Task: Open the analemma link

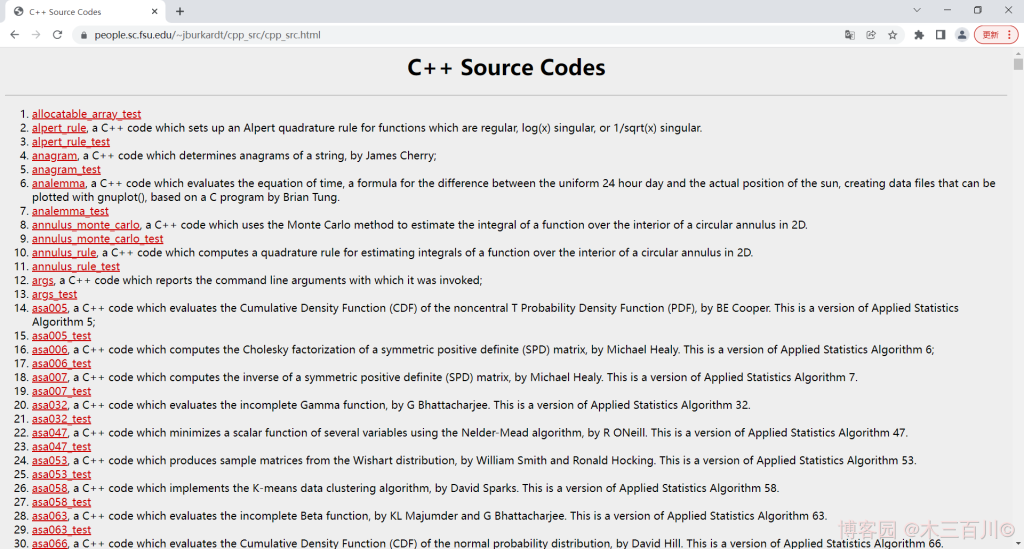Action: [58, 183]
